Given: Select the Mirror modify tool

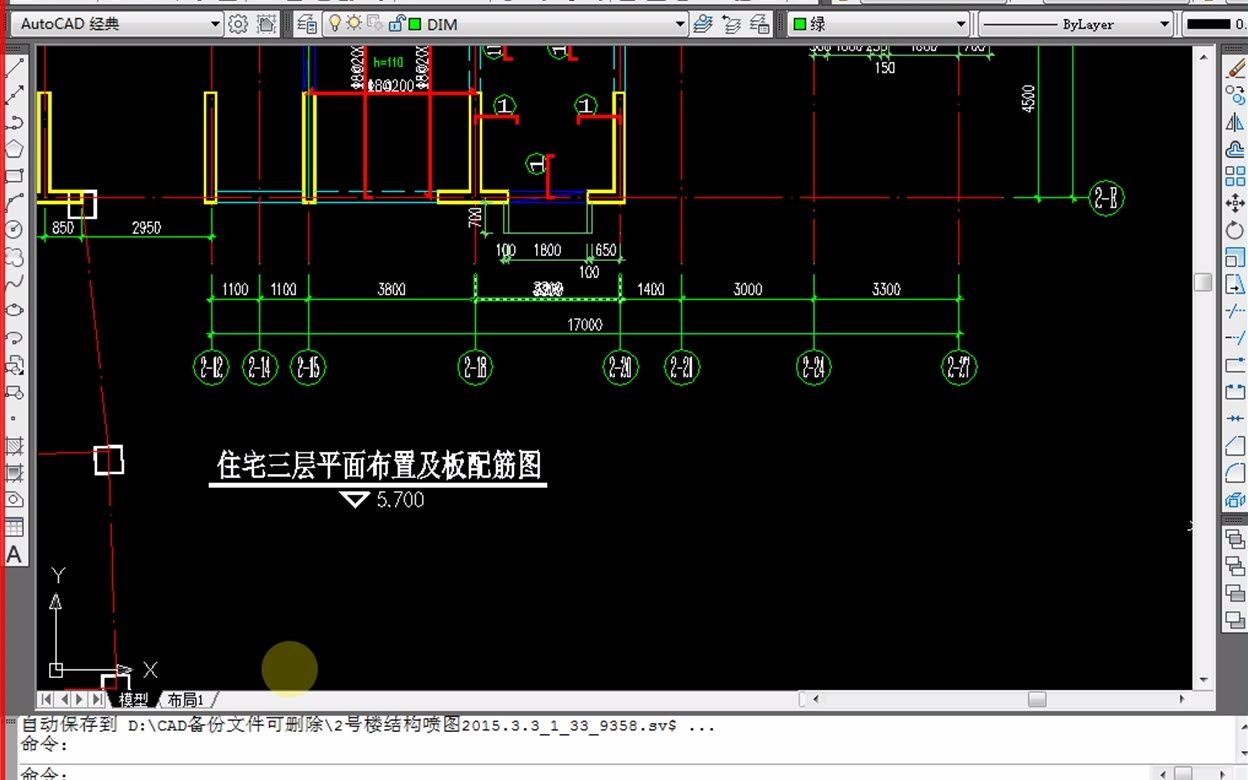Looking at the screenshot, I should [1235, 123].
